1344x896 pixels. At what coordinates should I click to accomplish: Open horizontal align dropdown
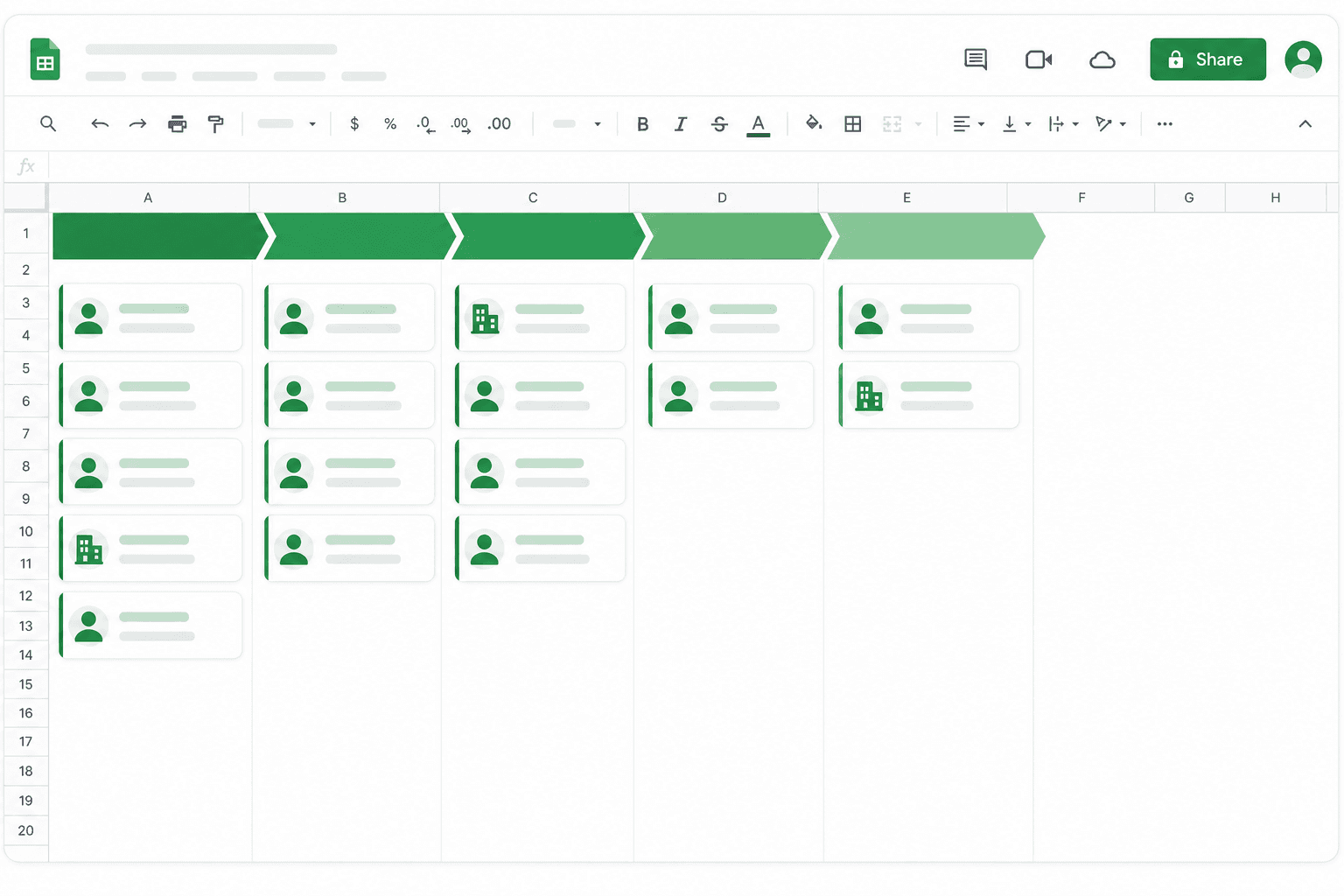(x=969, y=124)
